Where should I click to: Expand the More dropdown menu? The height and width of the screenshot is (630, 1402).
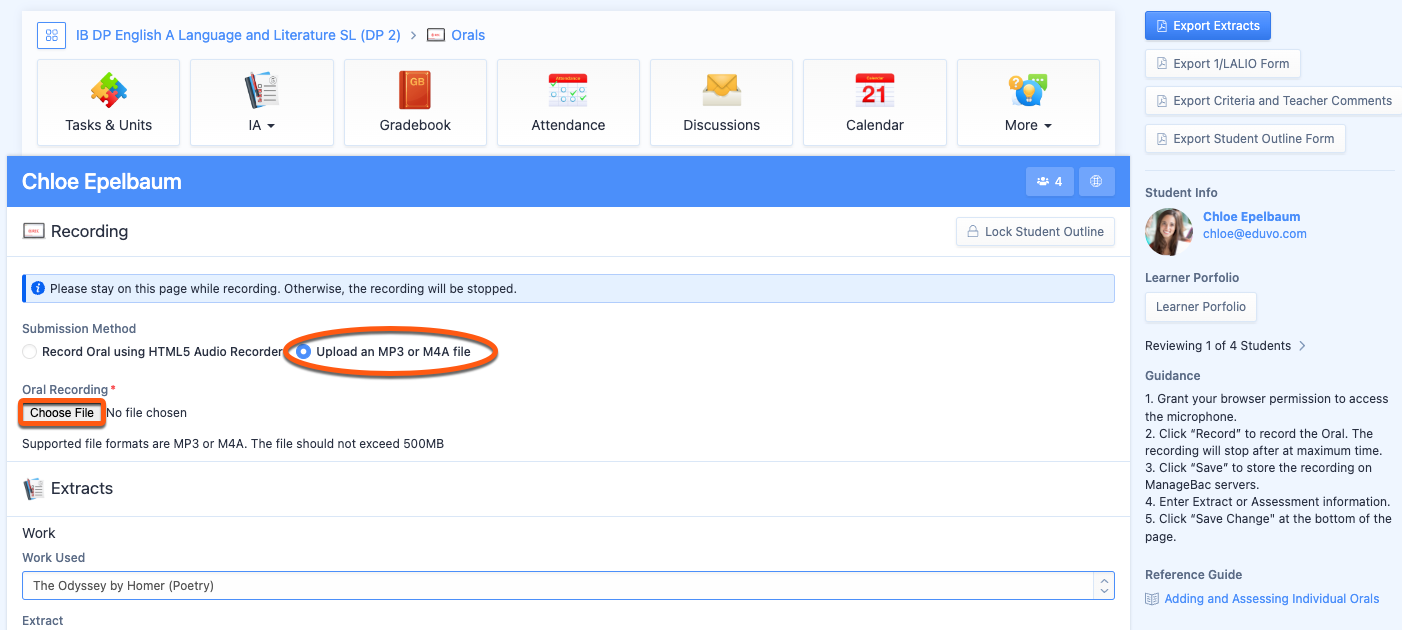pyautogui.click(x=1028, y=103)
